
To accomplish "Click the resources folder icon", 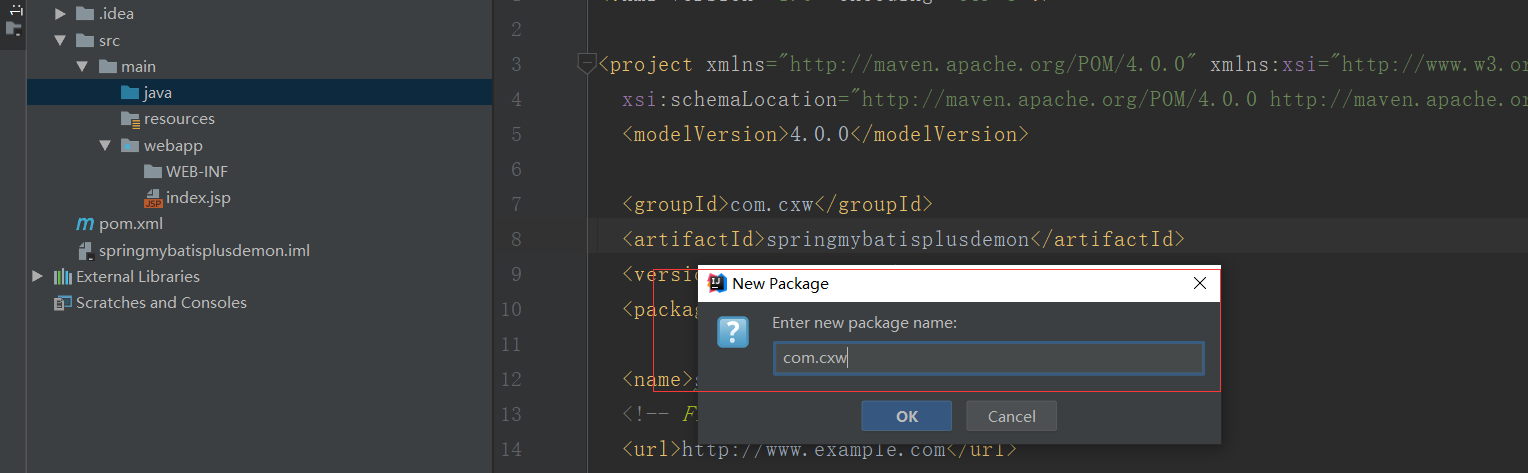I will pyautogui.click(x=130, y=119).
